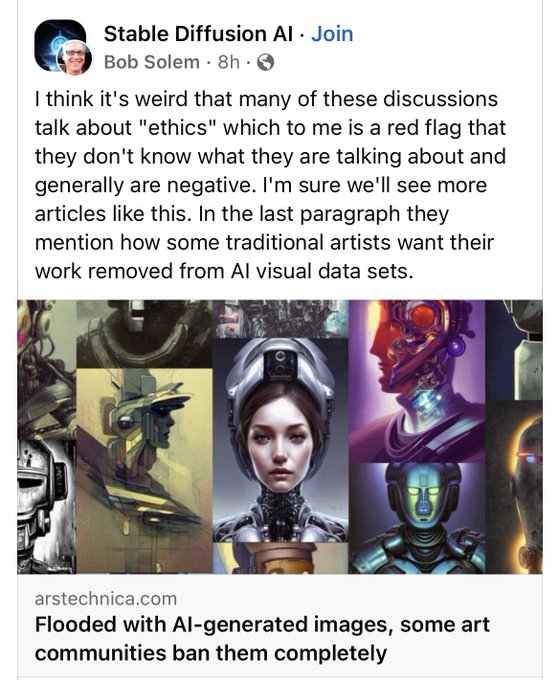Viewport: 560px width, 680px height.
Task: Tap the gray robot torso in top right corner
Action: [514, 350]
